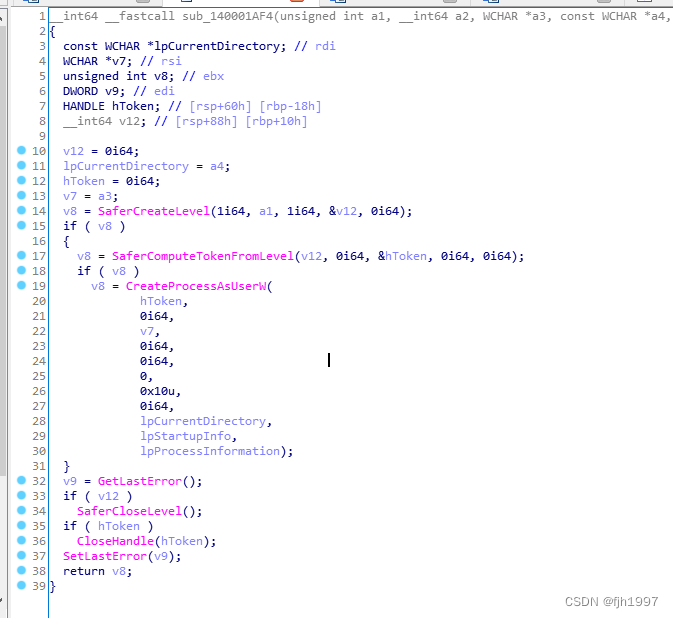673x618 pixels.
Task: Click &v12 argument in SaferCreateLevel call
Action: point(343,211)
